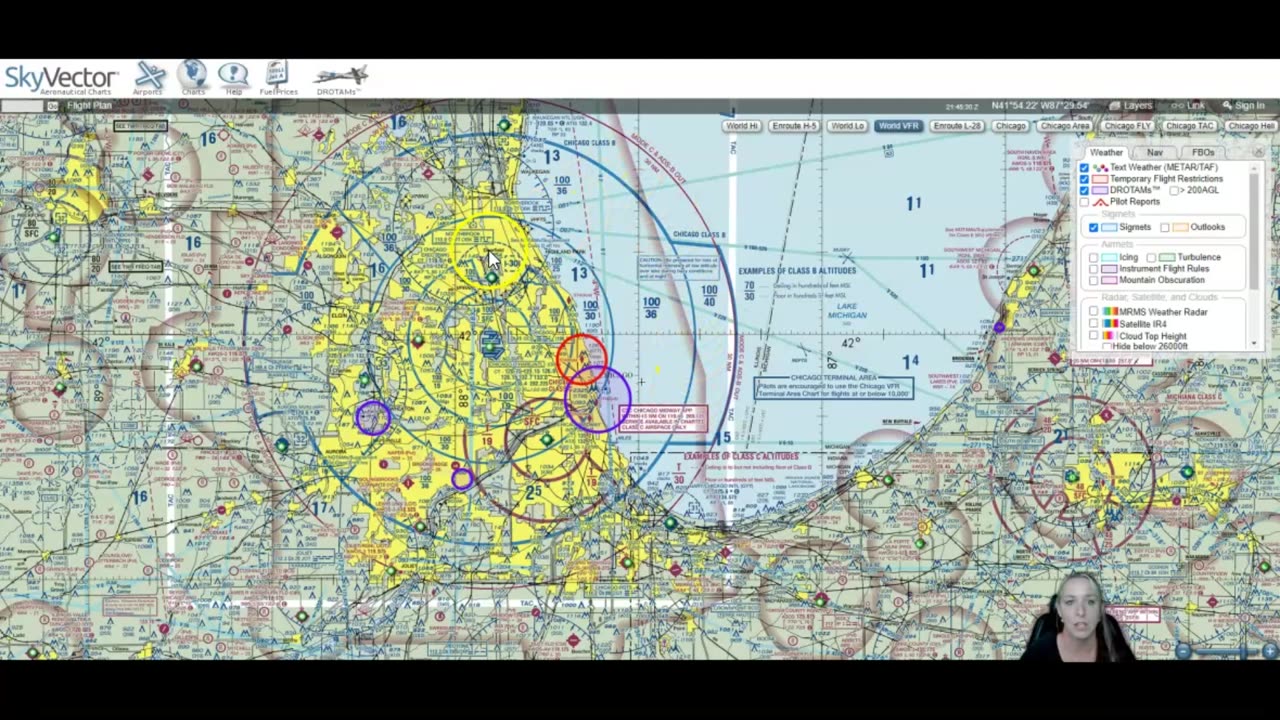The height and width of the screenshot is (720, 1280).
Task: Click the Sigmets blue color swatch
Action: (x=1110, y=227)
